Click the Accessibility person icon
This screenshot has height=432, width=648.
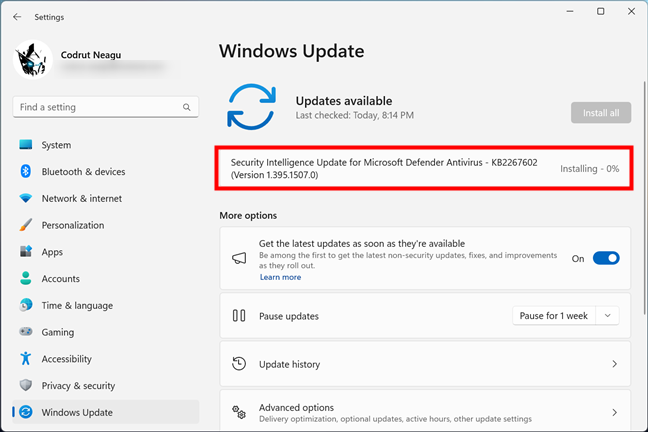click(x=27, y=359)
